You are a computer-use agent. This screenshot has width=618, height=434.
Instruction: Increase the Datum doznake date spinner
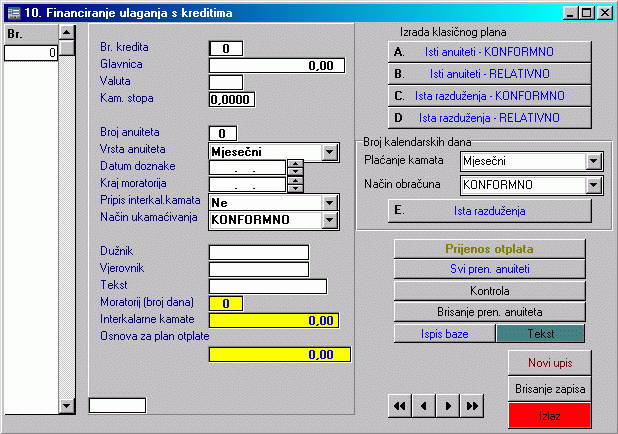295,163
